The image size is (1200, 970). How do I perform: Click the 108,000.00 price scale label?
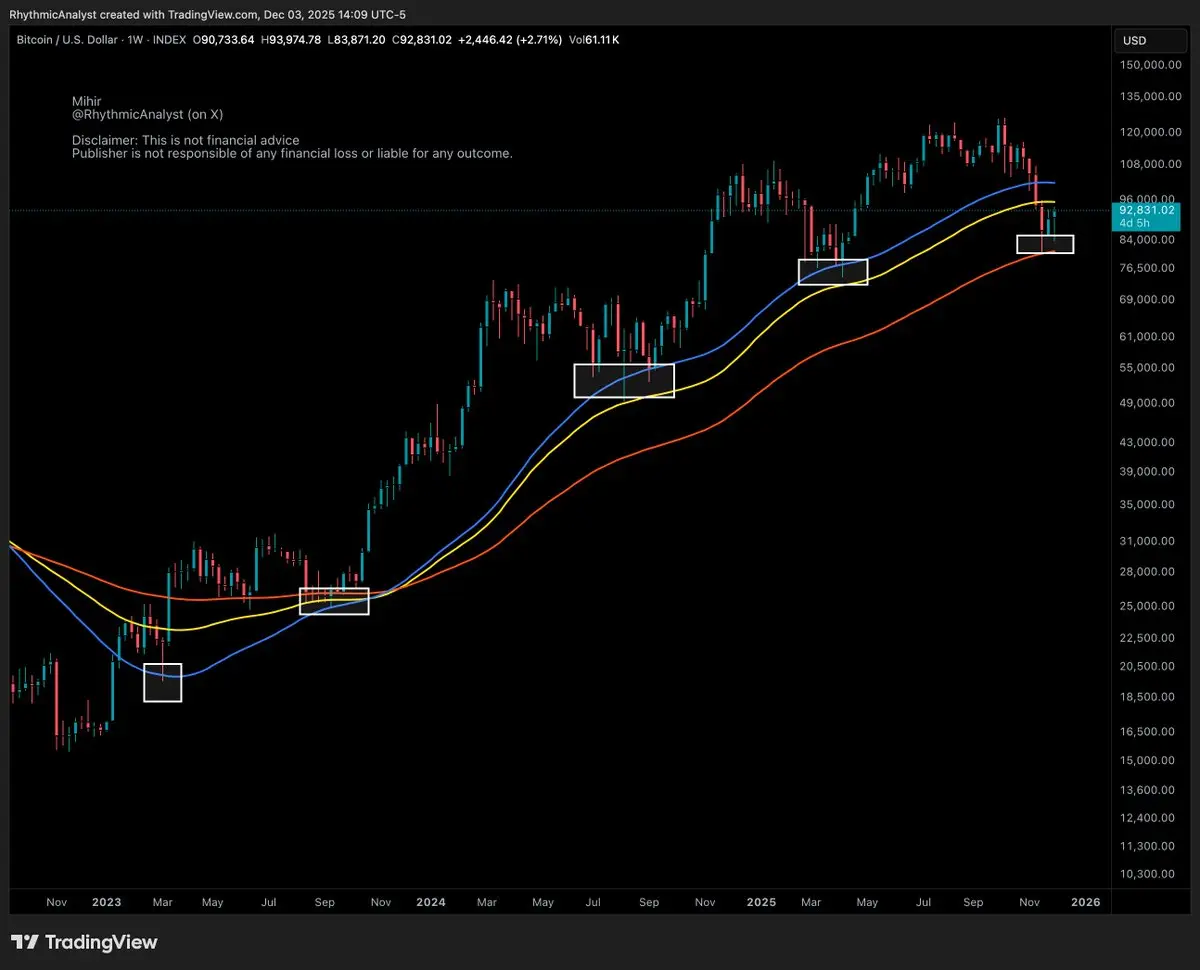[1149, 164]
